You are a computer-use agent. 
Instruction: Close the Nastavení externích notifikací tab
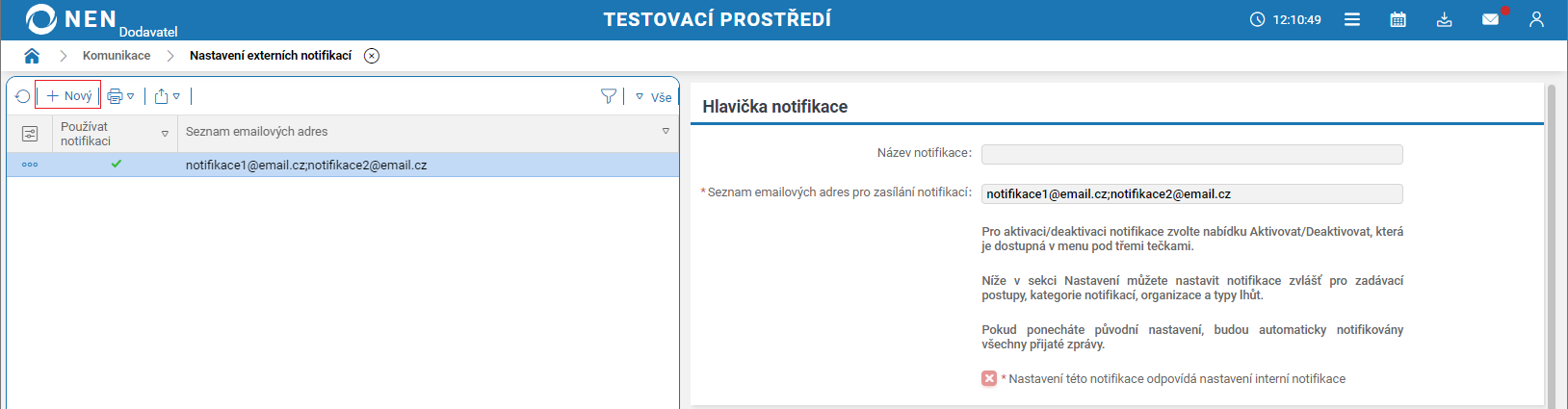click(x=372, y=56)
